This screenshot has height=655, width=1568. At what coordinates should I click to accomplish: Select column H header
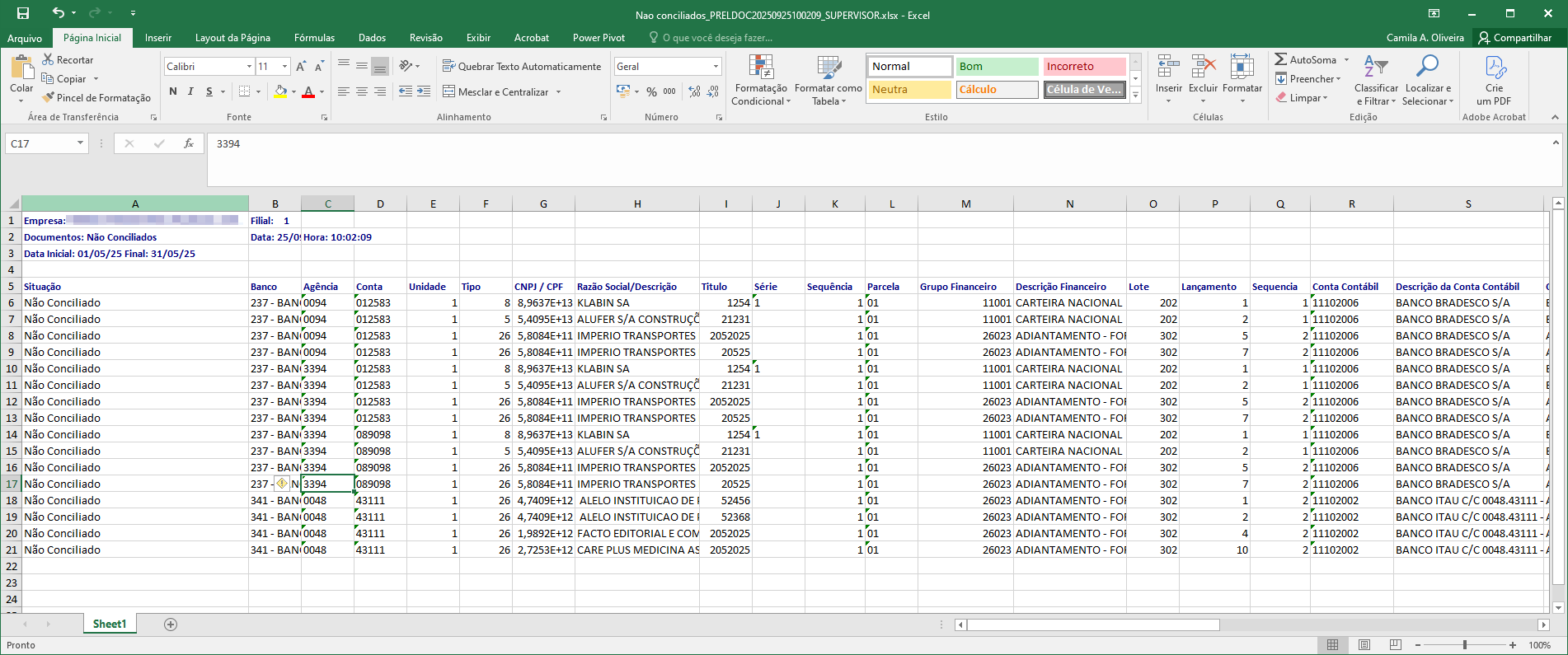(x=636, y=204)
